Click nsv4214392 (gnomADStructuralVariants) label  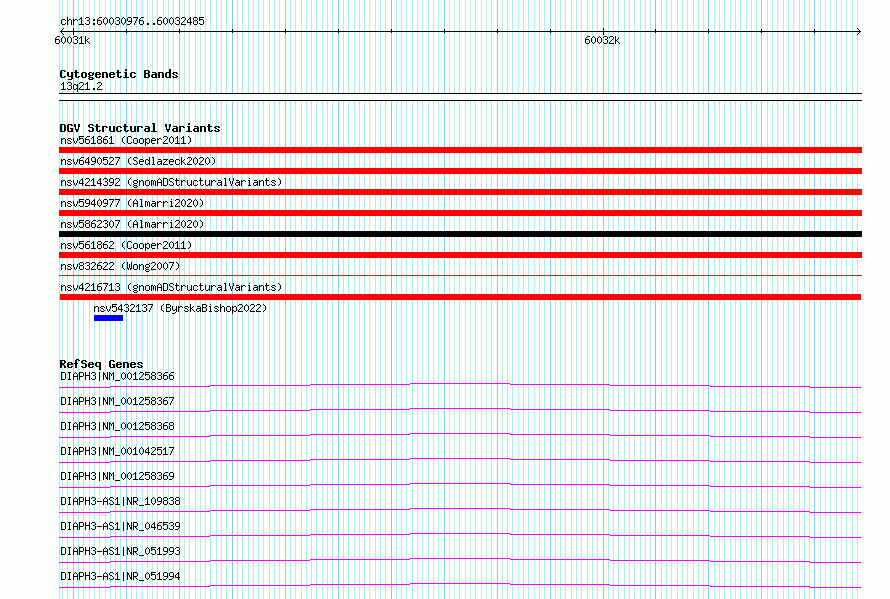(x=171, y=182)
